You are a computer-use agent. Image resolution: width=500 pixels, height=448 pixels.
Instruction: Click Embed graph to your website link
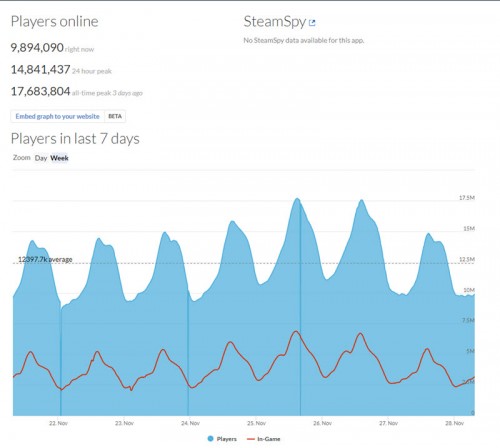point(57,116)
